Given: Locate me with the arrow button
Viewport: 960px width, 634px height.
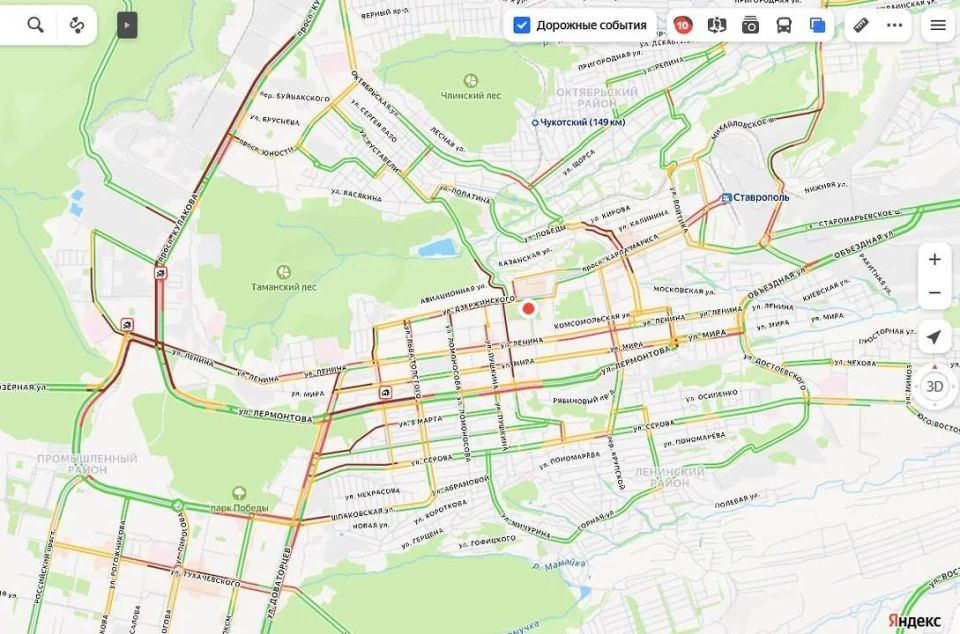Looking at the screenshot, I should click(934, 337).
